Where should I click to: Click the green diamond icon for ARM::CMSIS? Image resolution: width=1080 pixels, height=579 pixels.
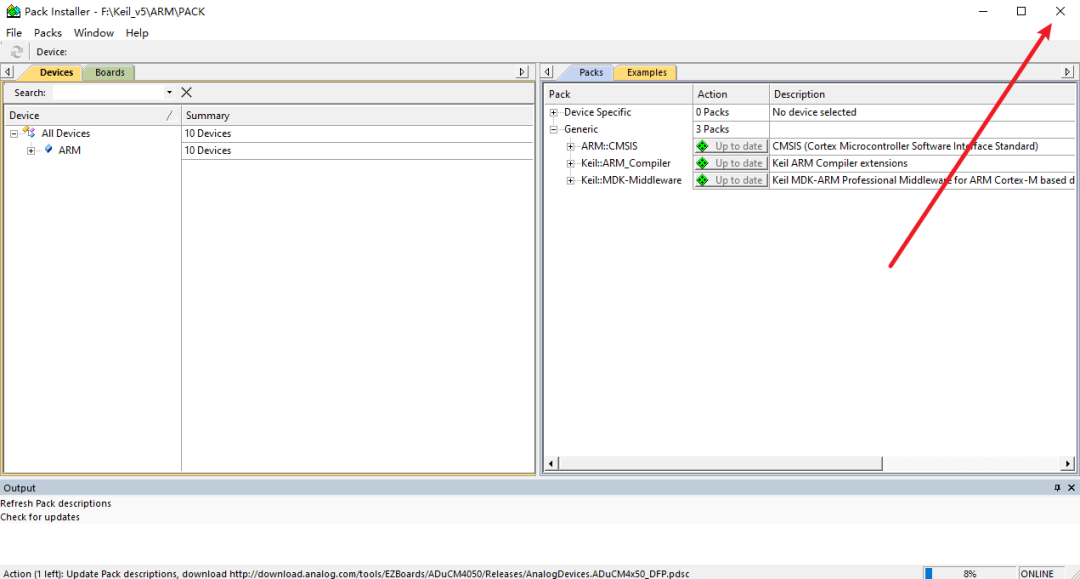tap(702, 146)
